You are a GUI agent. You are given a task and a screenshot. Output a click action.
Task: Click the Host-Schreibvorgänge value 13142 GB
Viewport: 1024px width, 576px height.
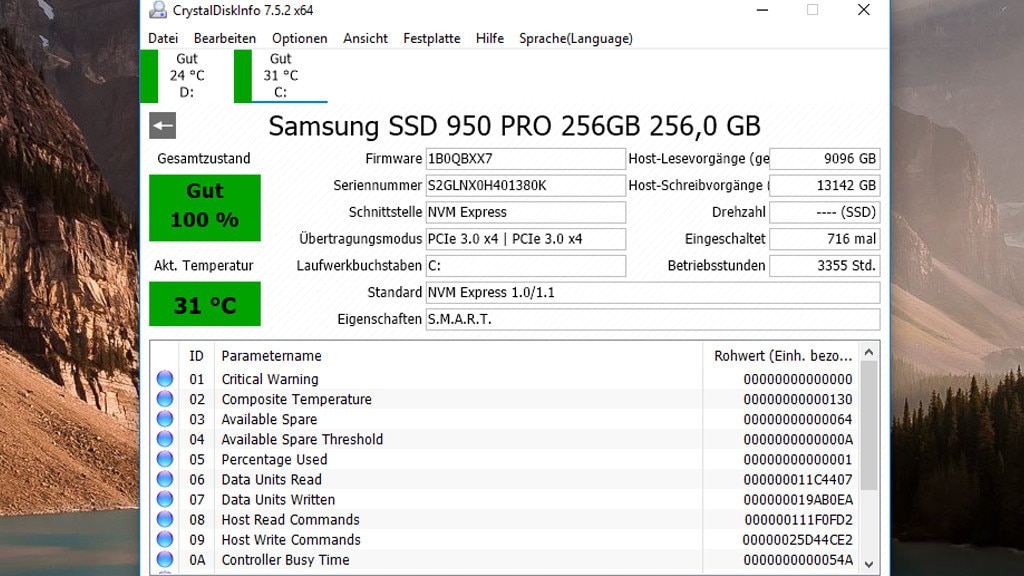pyautogui.click(x=825, y=185)
